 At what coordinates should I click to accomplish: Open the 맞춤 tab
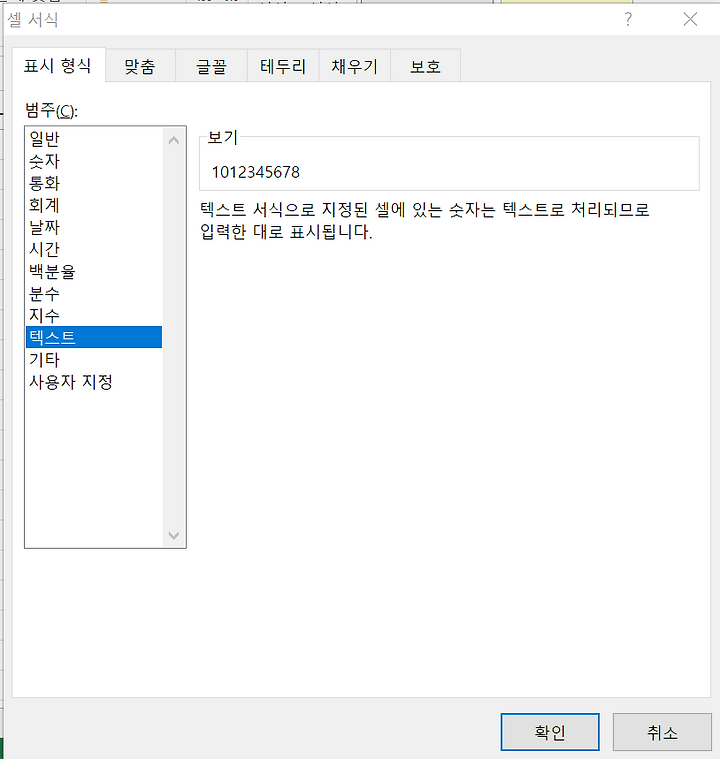point(140,66)
